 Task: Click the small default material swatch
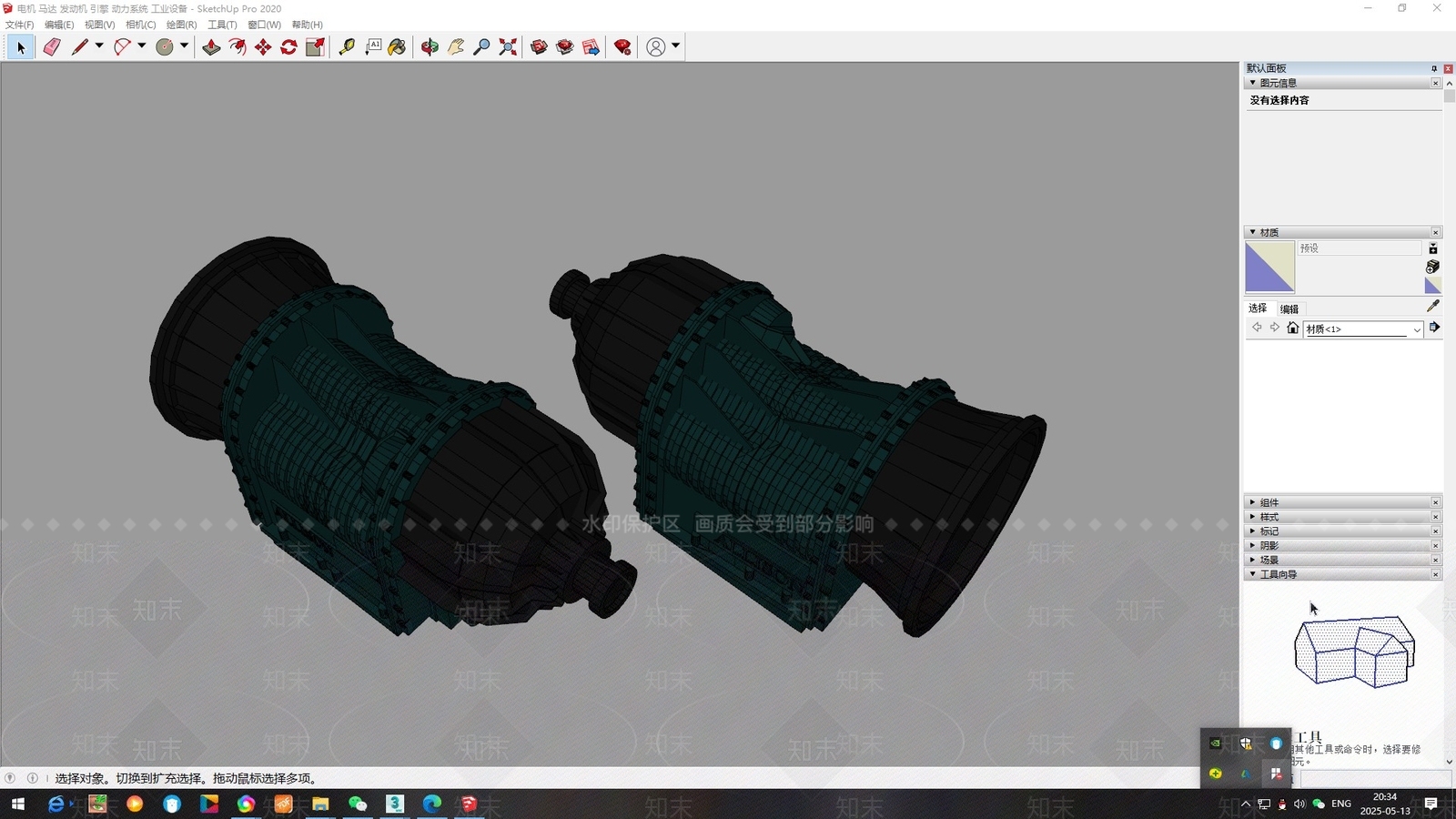click(1432, 286)
